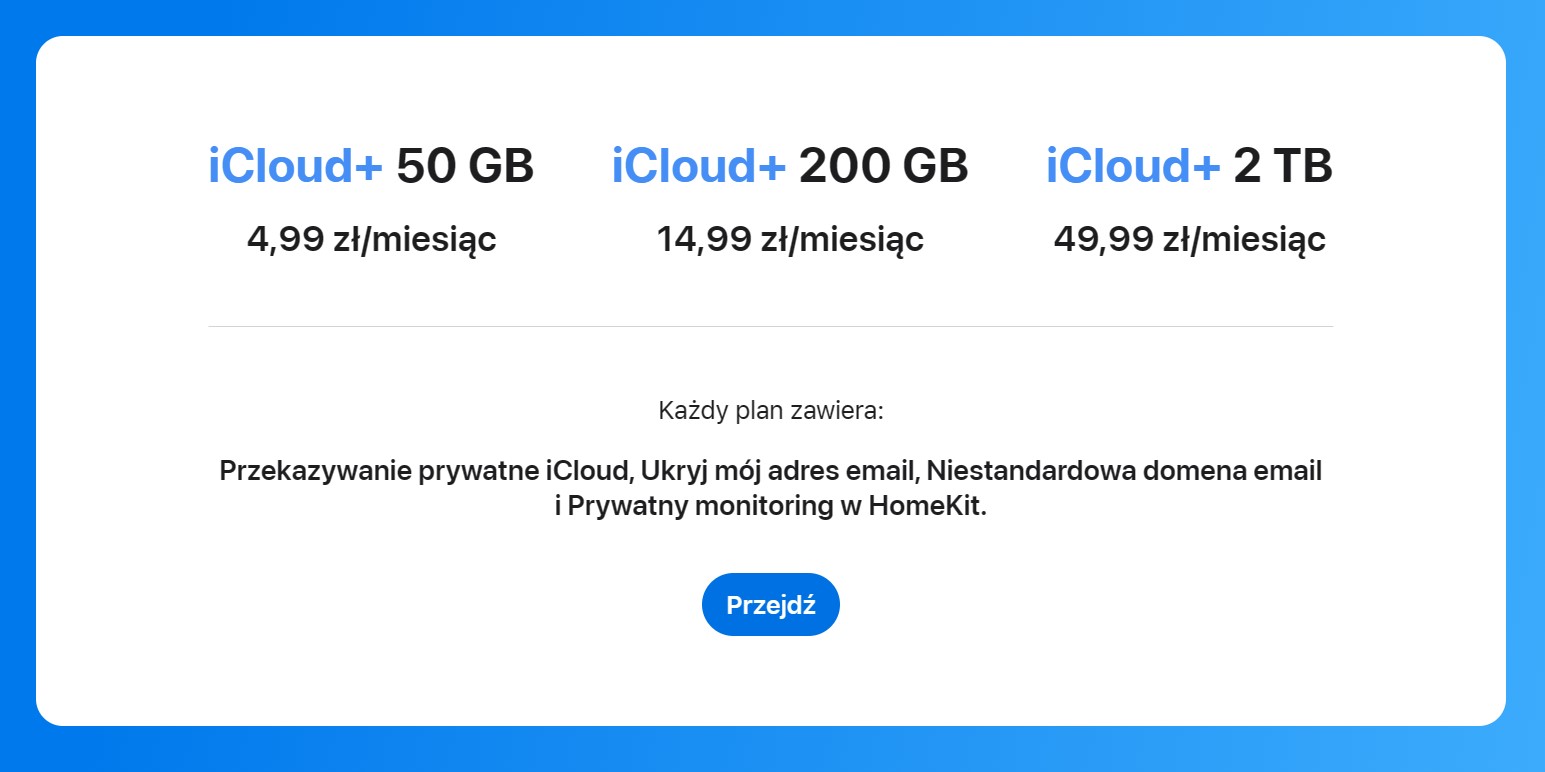Click the 14,99 zł/miesiąc price
This screenshot has height=772, width=1545.
pos(789,240)
